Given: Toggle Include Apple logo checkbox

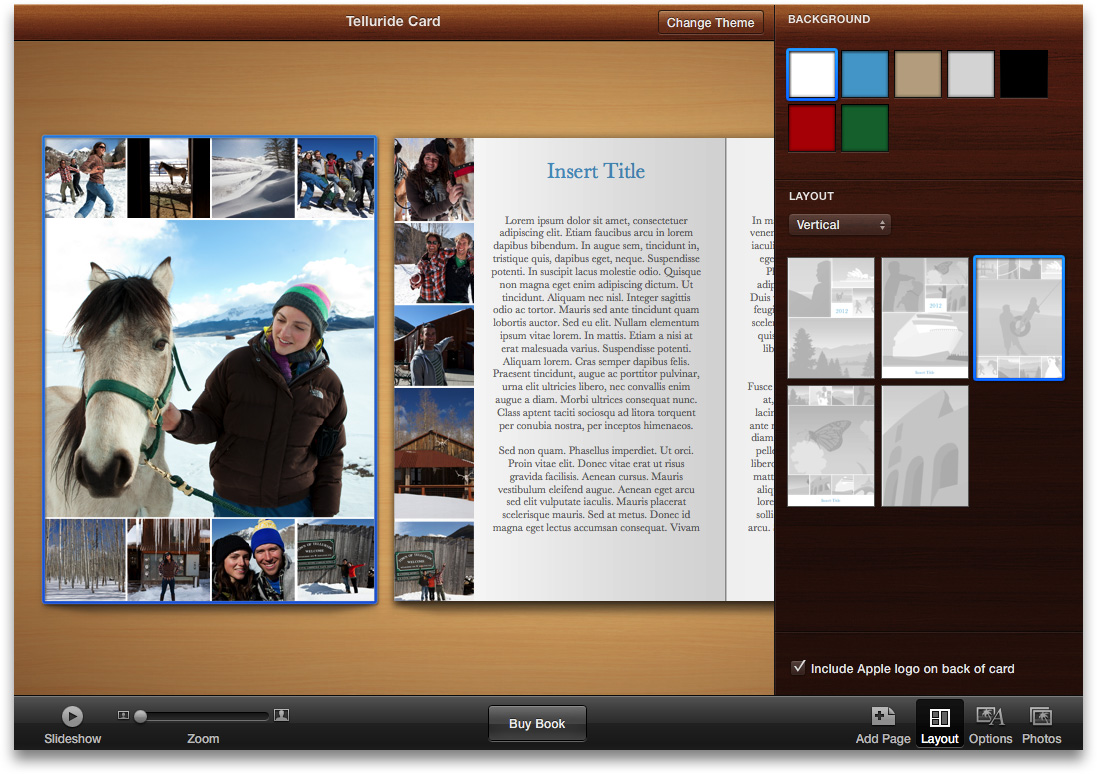Looking at the screenshot, I should pyautogui.click(x=798, y=667).
